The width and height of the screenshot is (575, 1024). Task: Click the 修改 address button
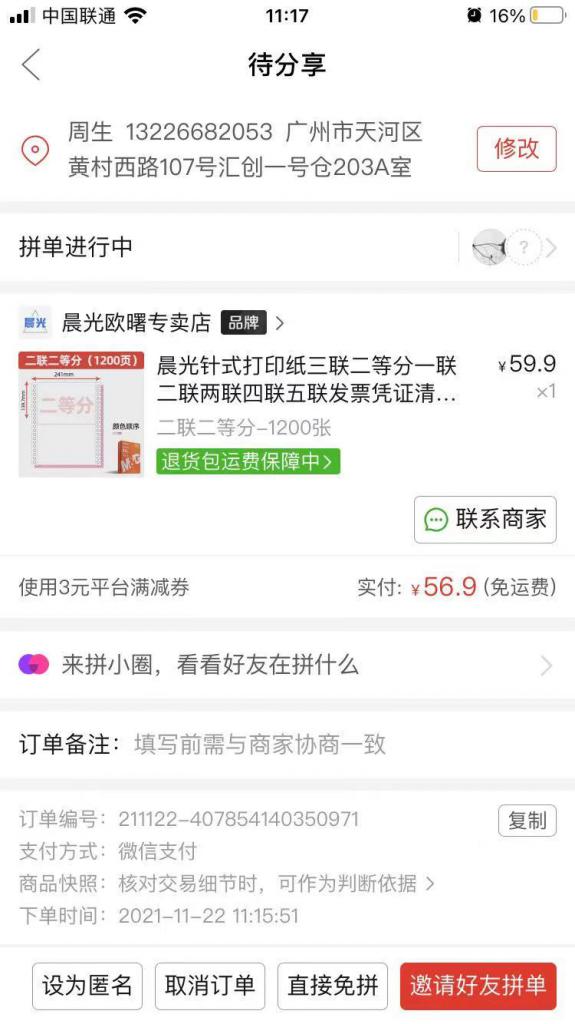pos(517,149)
